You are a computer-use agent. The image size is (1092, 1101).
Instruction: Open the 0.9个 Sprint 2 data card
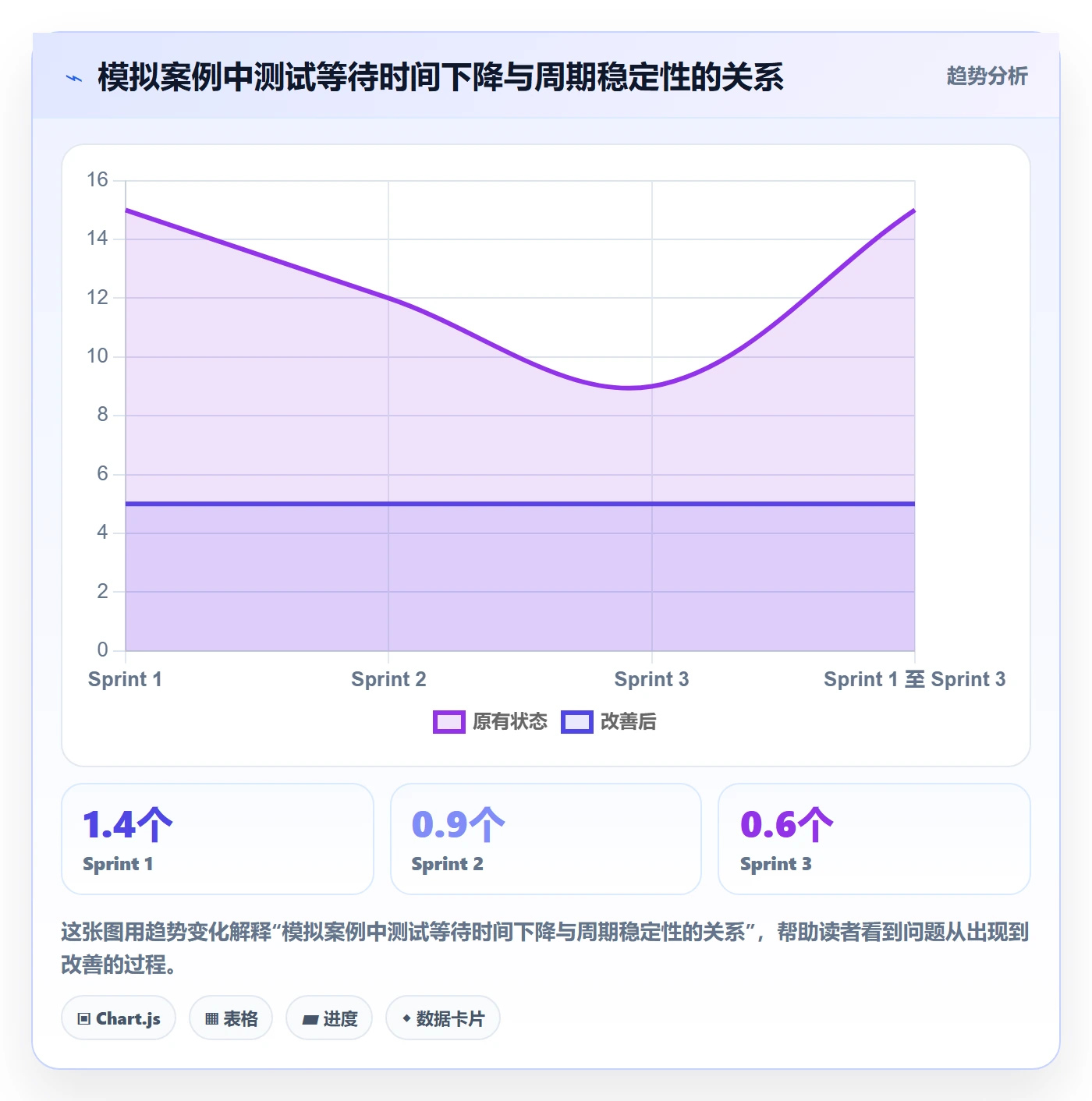point(546,839)
